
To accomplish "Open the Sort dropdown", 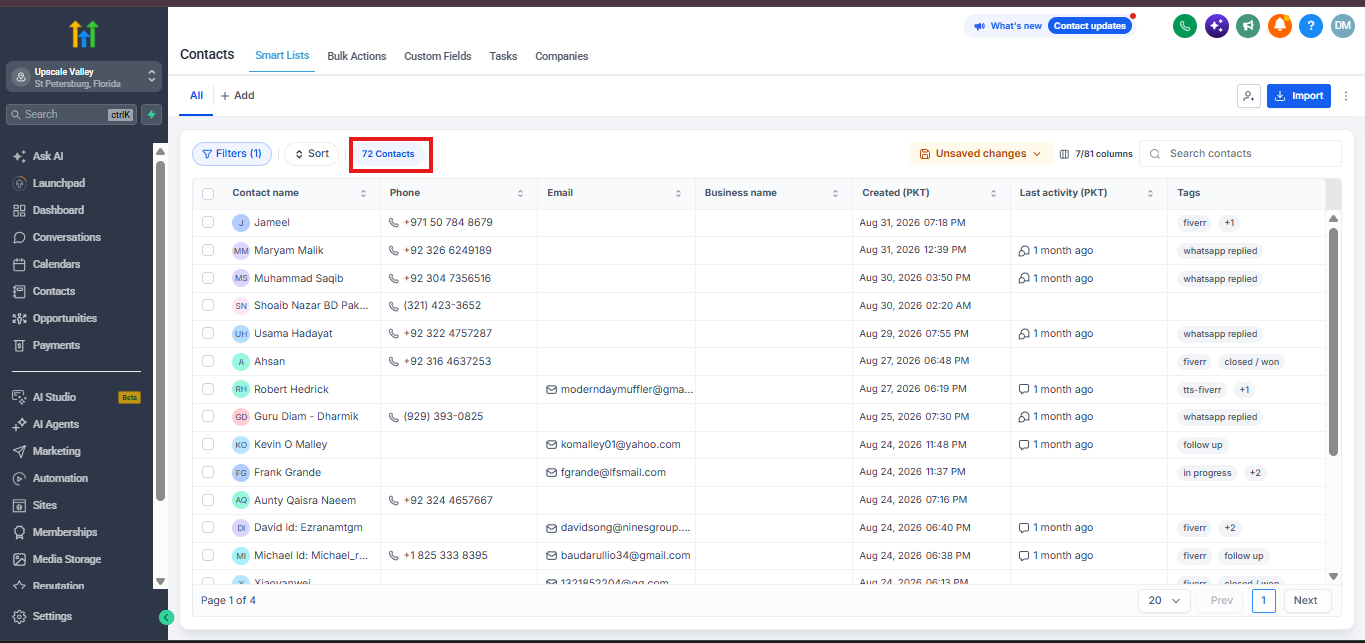I will point(312,154).
